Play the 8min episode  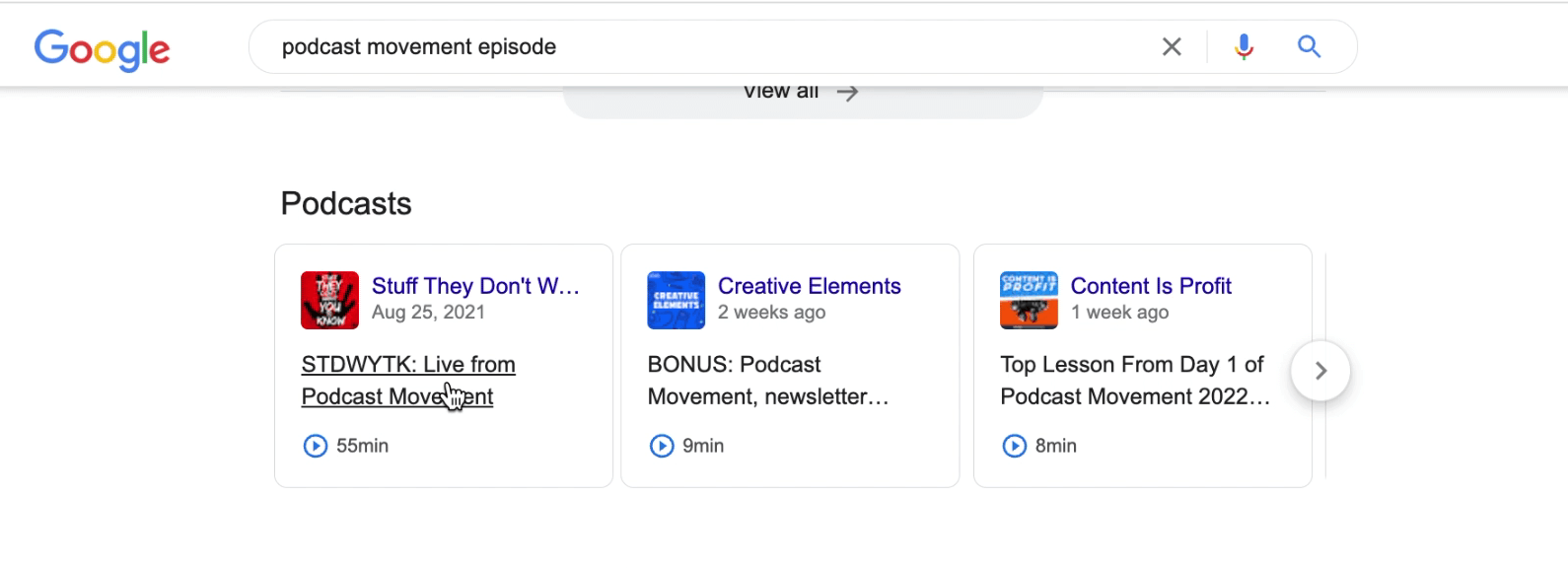[x=1015, y=446]
